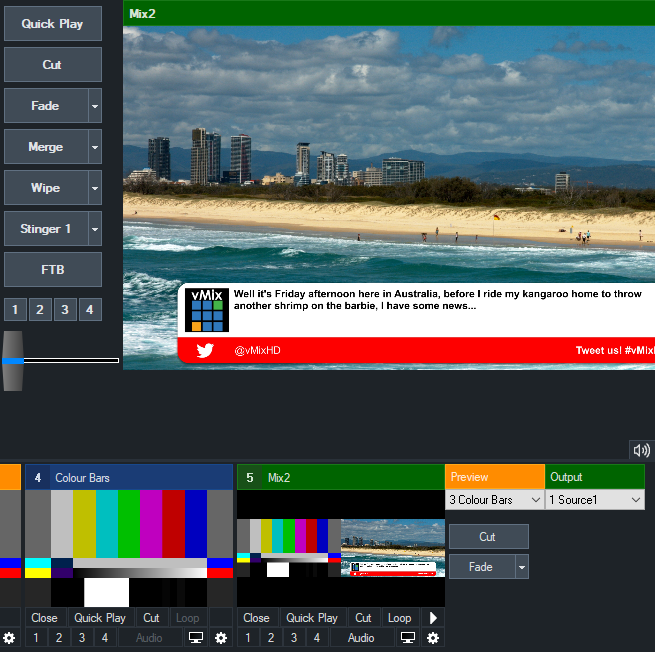
Task: Open the Preview source dropdown showing 3 Colour Bars
Action: [x=495, y=500]
